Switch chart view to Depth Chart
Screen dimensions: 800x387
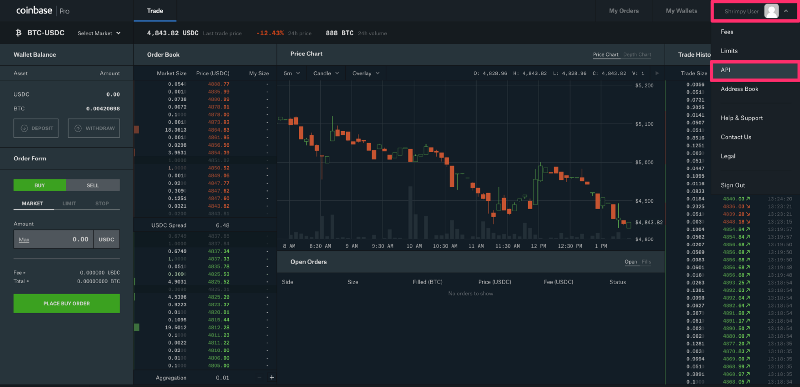(x=637, y=55)
